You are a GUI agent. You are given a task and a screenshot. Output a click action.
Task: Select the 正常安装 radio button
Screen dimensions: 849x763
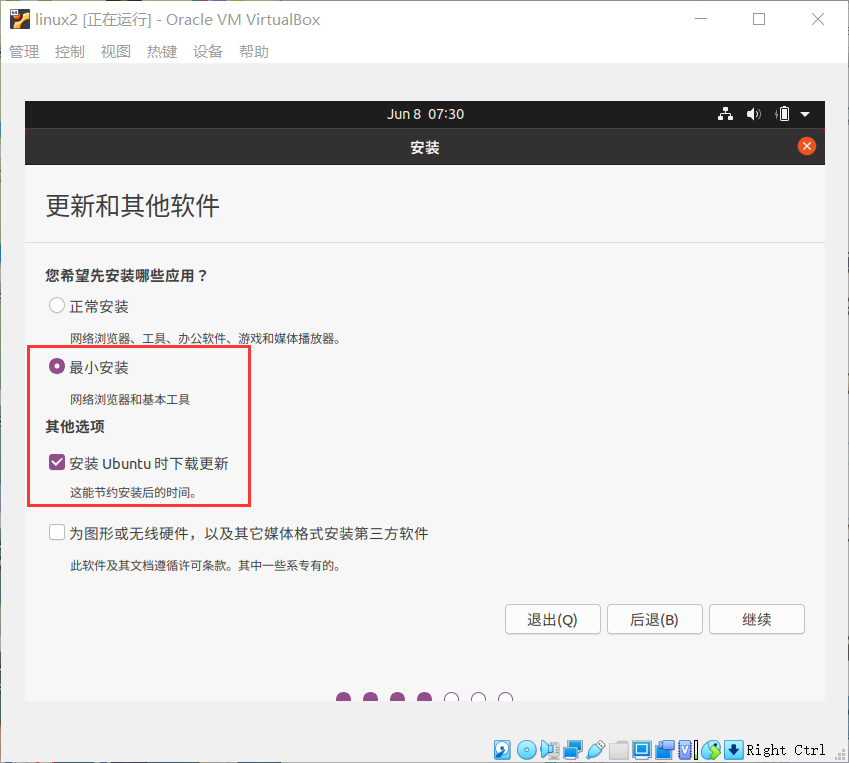click(x=57, y=305)
